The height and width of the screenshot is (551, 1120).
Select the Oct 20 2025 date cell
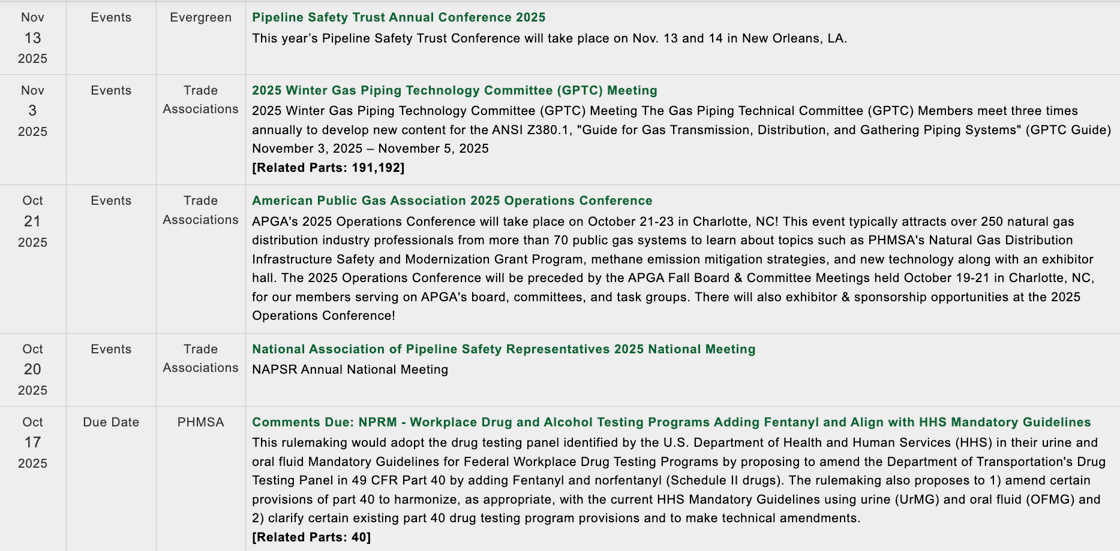[x=33, y=369]
